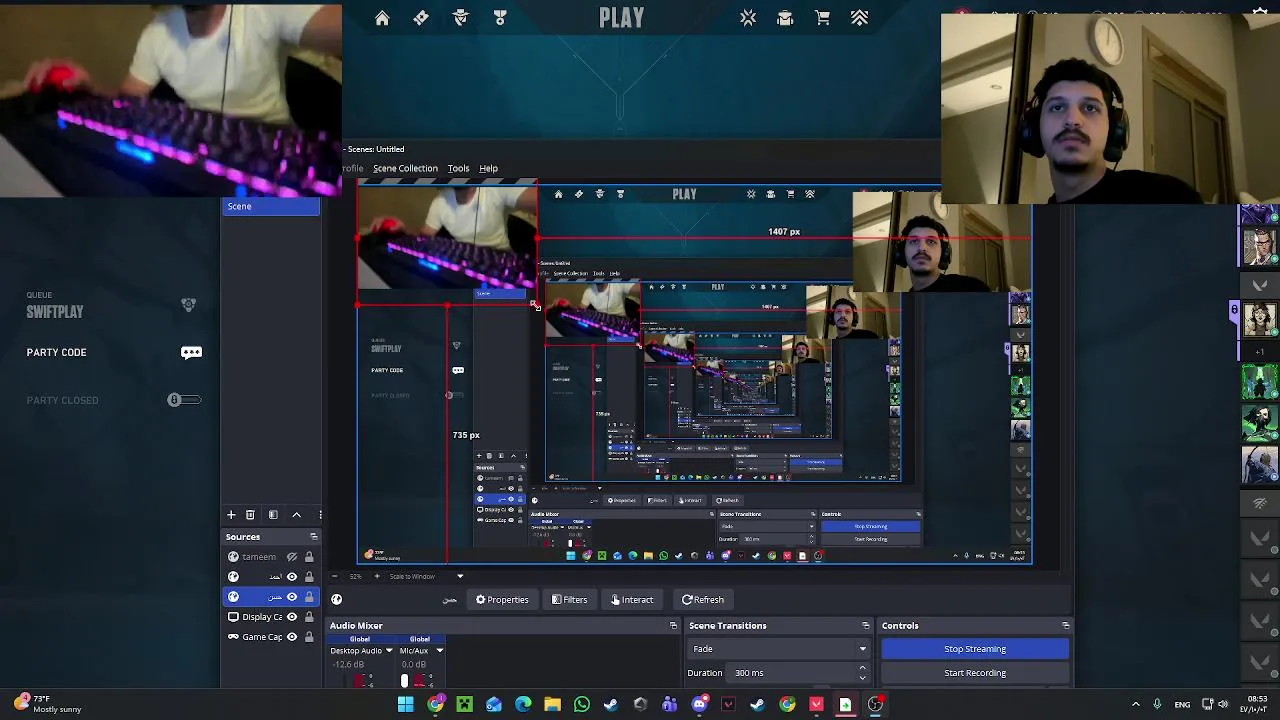Open Mic/Aux channel dropdown arrow
This screenshot has width=1280, height=720.
tap(439, 651)
